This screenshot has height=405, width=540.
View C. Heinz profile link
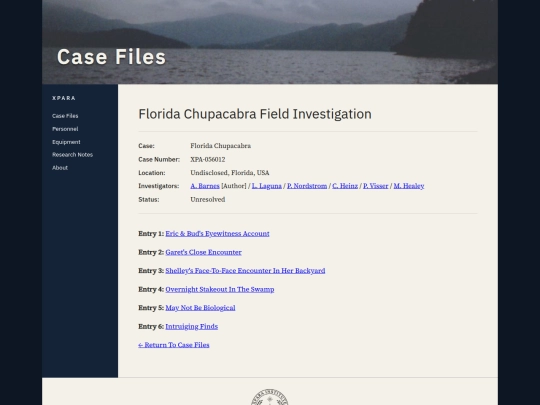345,186
